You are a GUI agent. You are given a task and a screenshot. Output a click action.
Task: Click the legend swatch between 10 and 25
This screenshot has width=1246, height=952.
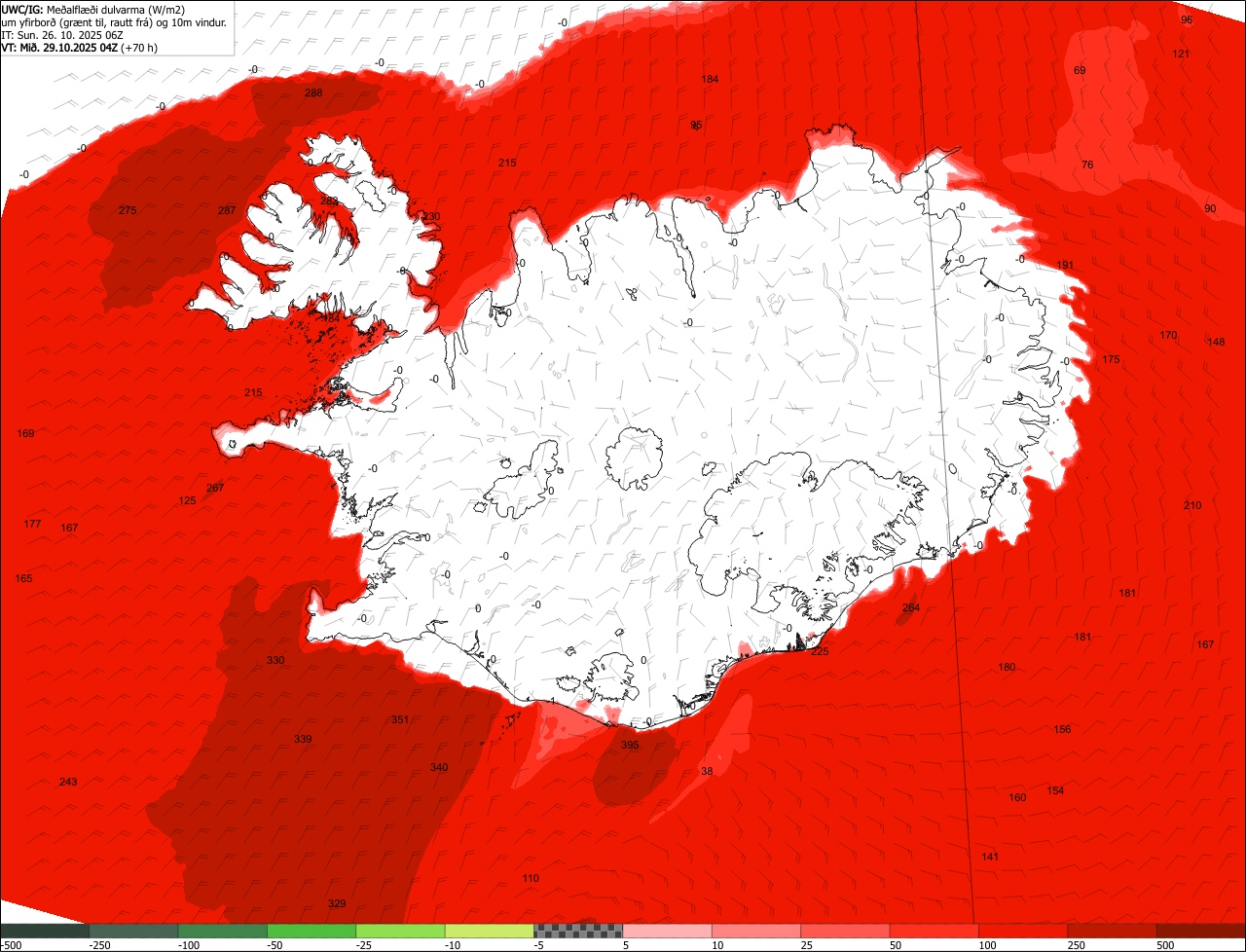pos(756,931)
